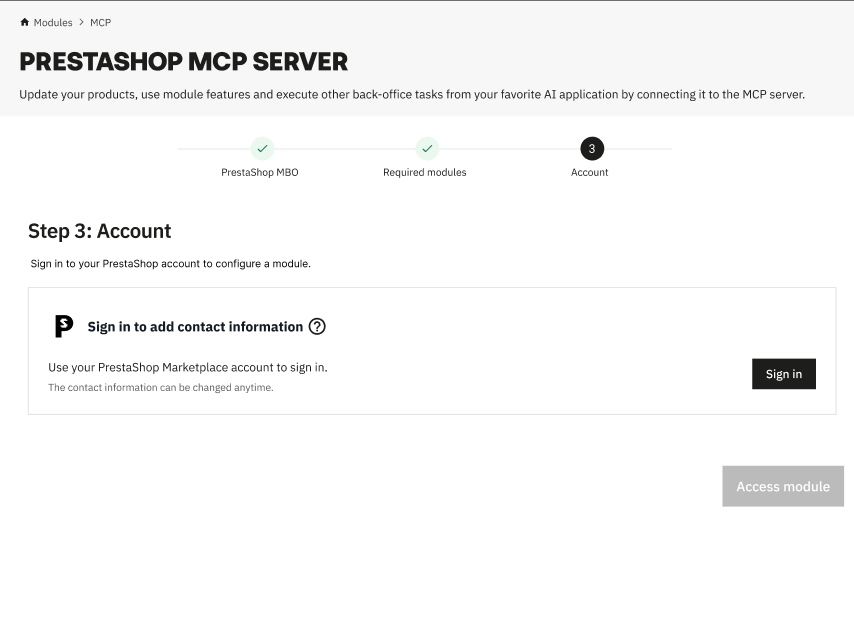Viewport: 854px width, 627px height.
Task: Click the Marketplace account sign-in instruction text
Action: pyautogui.click(x=188, y=367)
